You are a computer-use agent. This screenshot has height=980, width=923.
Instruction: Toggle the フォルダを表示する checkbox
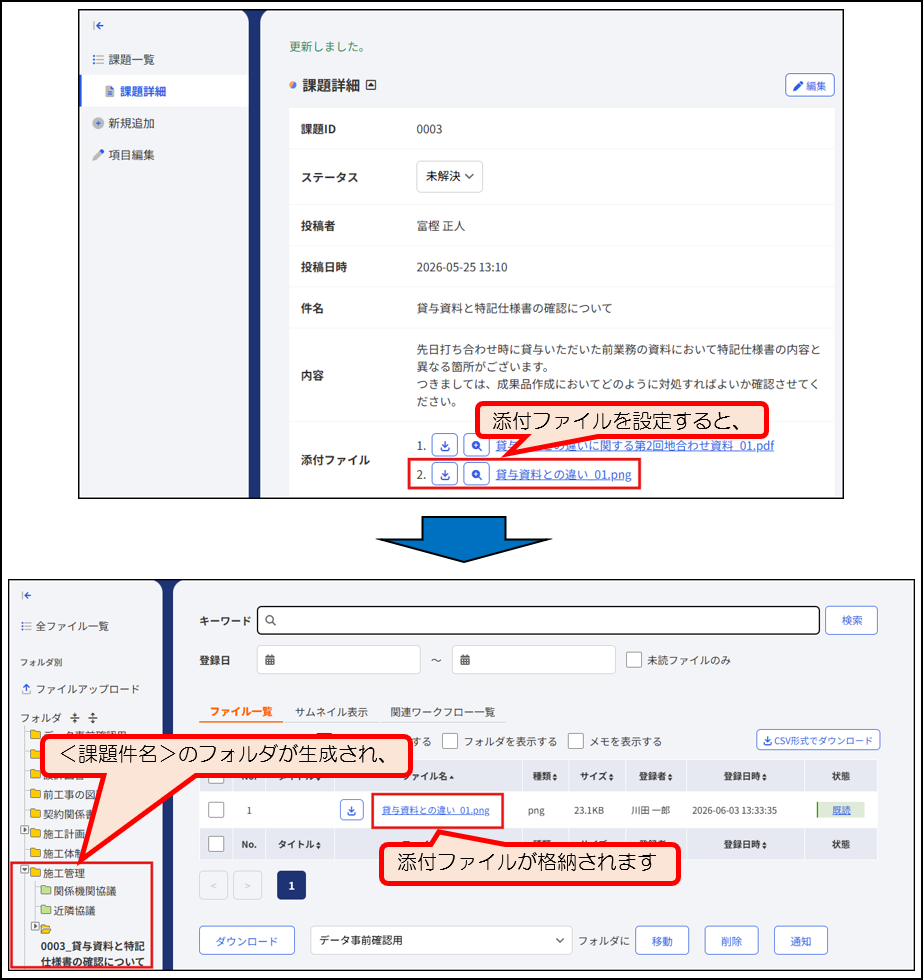[x=450, y=741]
